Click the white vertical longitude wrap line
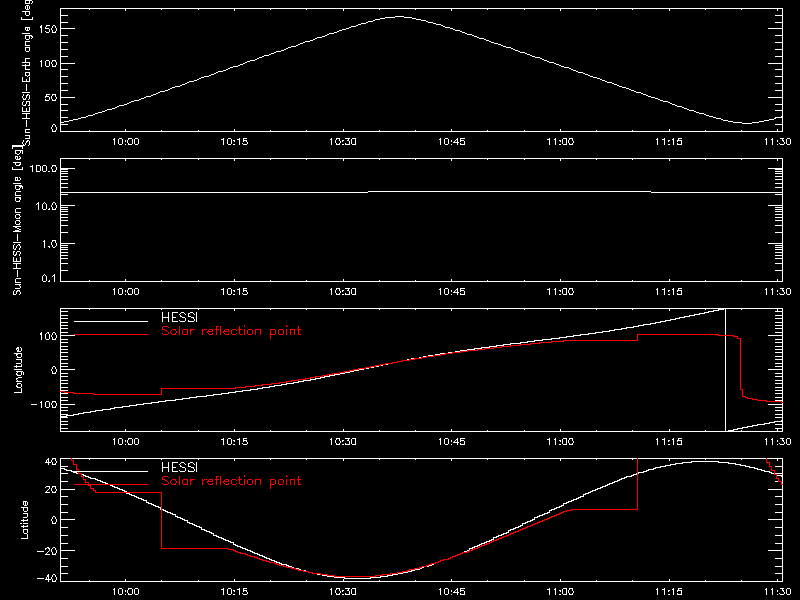Viewport: 800px width, 600px height. (726, 370)
